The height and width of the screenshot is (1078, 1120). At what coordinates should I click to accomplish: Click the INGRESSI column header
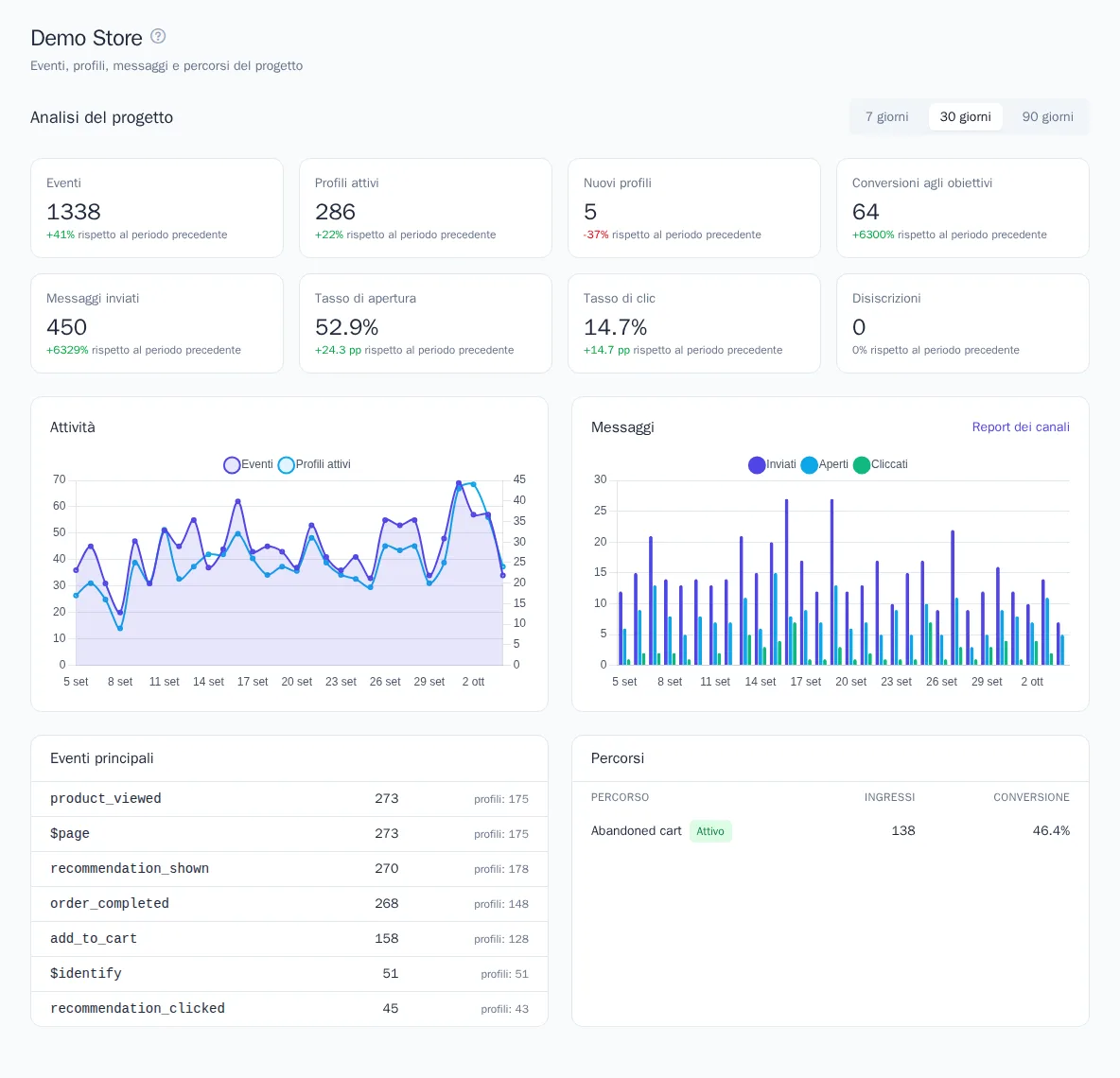889,797
